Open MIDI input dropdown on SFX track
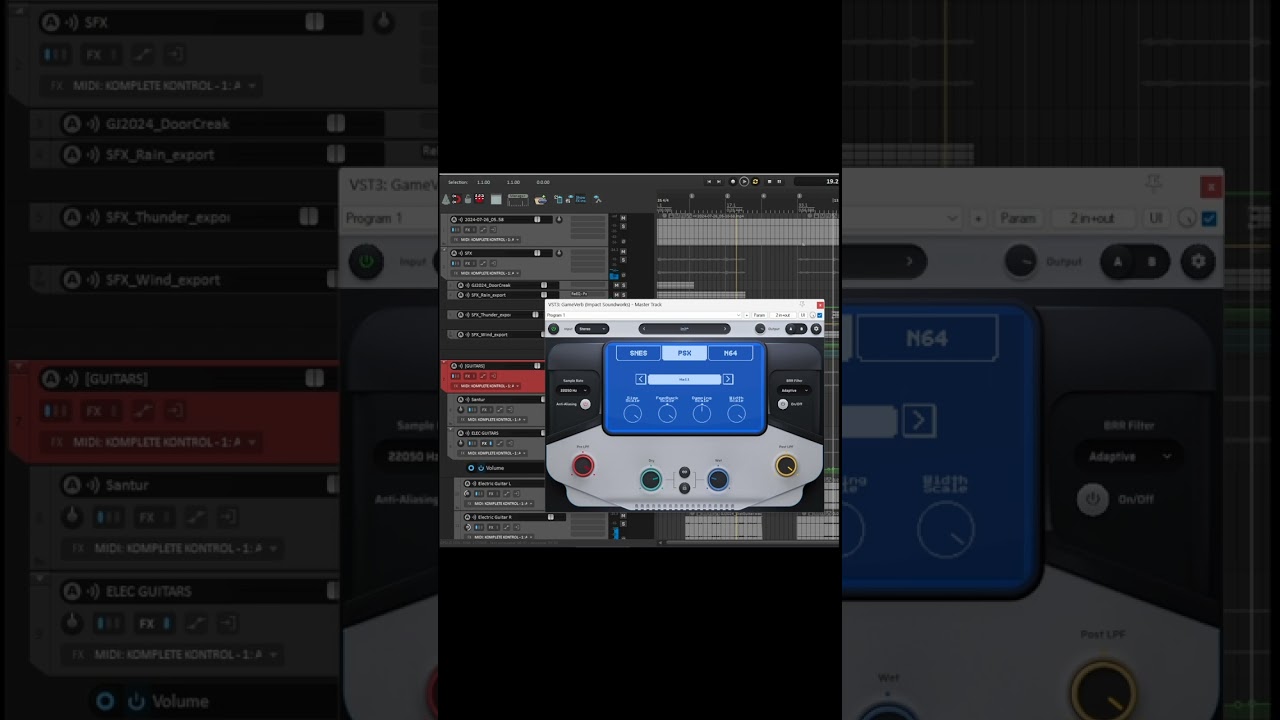Image resolution: width=1280 pixels, height=720 pixels. (486, 273)
